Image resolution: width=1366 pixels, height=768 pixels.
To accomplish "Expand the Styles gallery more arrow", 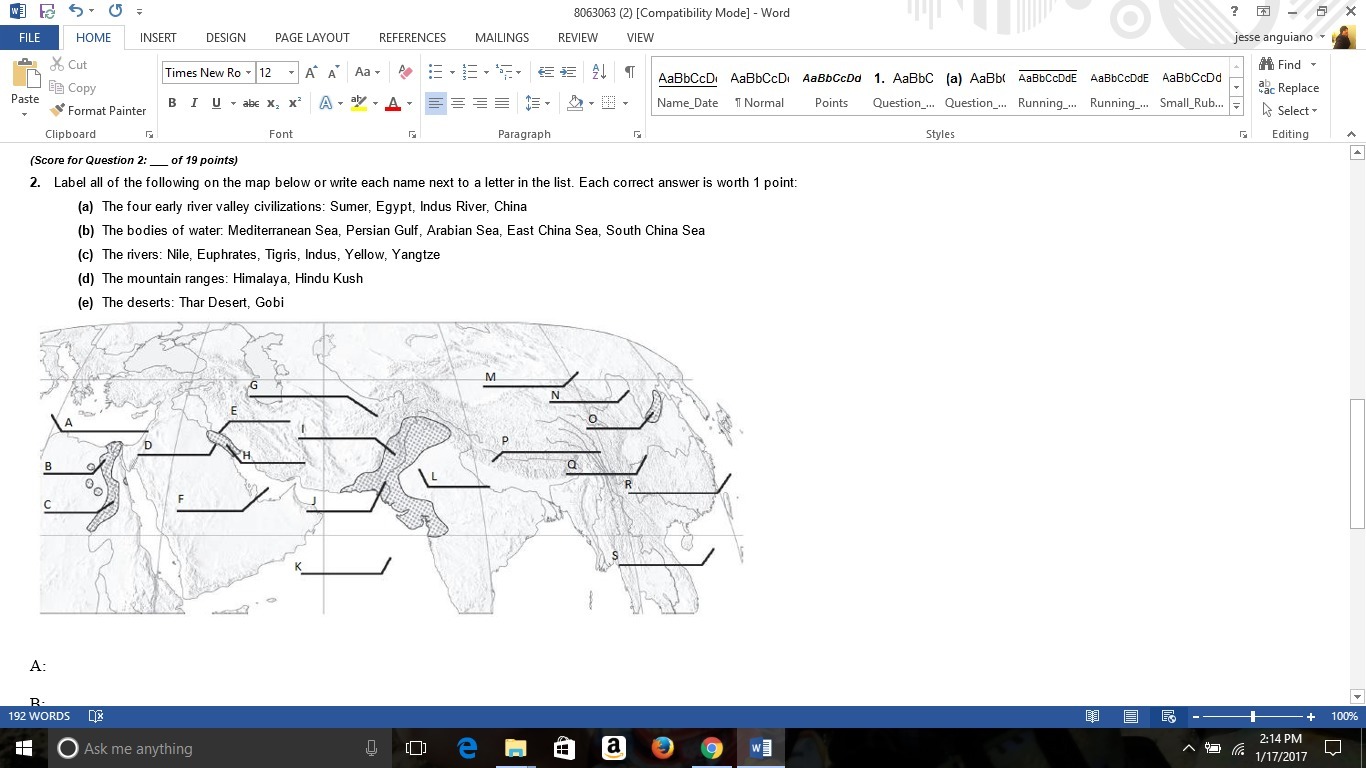I will [1237, 107].
